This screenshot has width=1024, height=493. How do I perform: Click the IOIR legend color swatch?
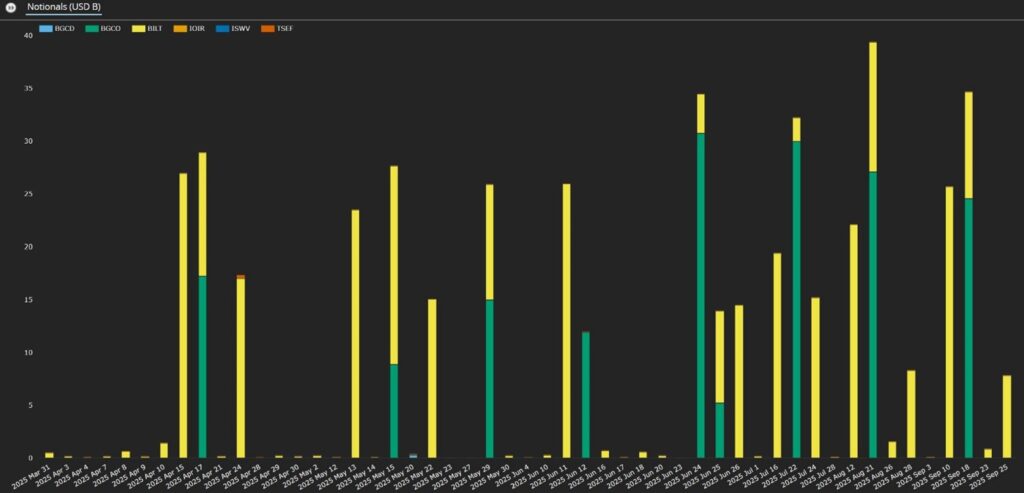point(180,28)
